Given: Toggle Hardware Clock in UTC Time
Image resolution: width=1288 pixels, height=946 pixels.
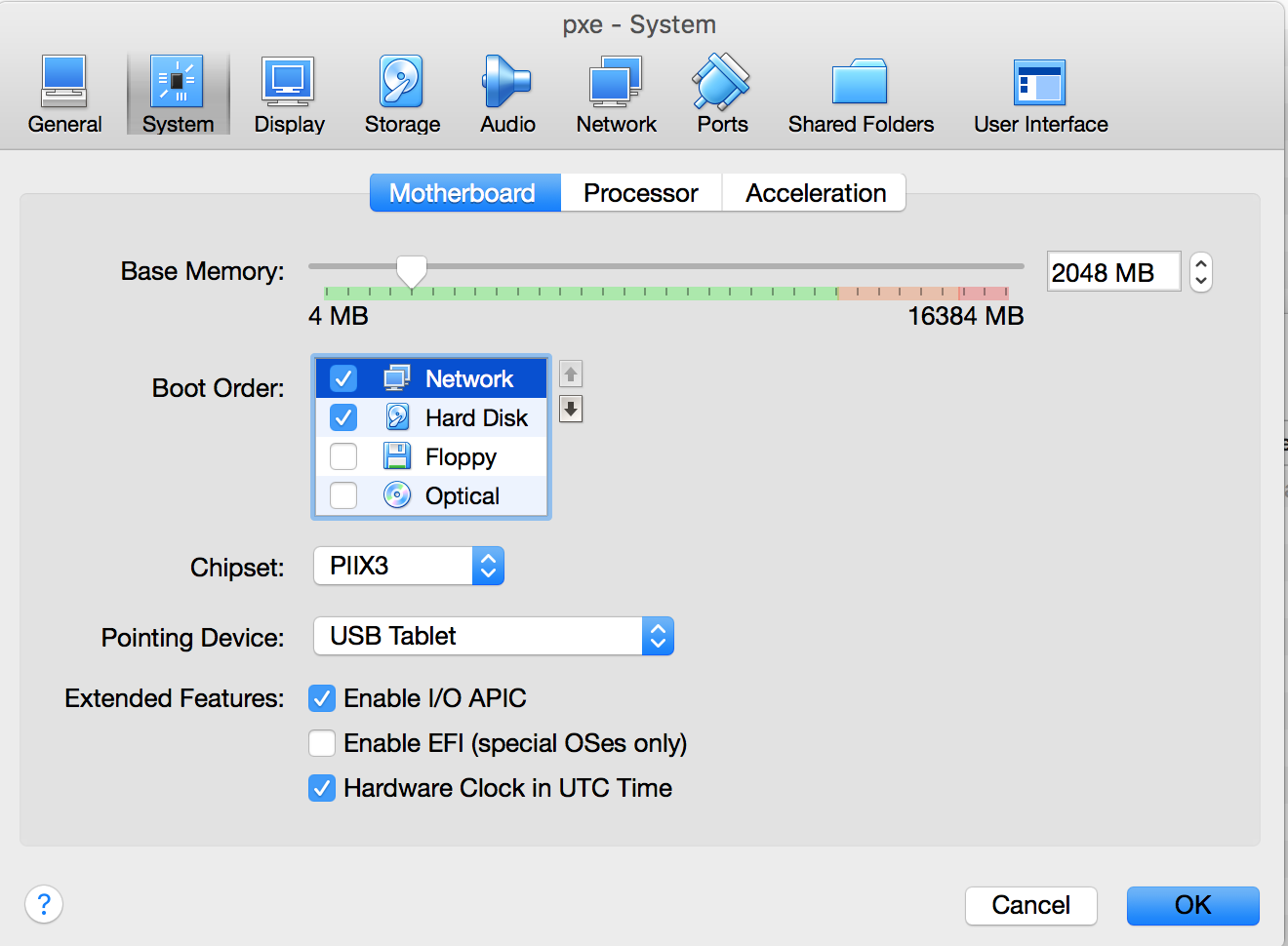Looking at the screenshot, I should point(322,788).
